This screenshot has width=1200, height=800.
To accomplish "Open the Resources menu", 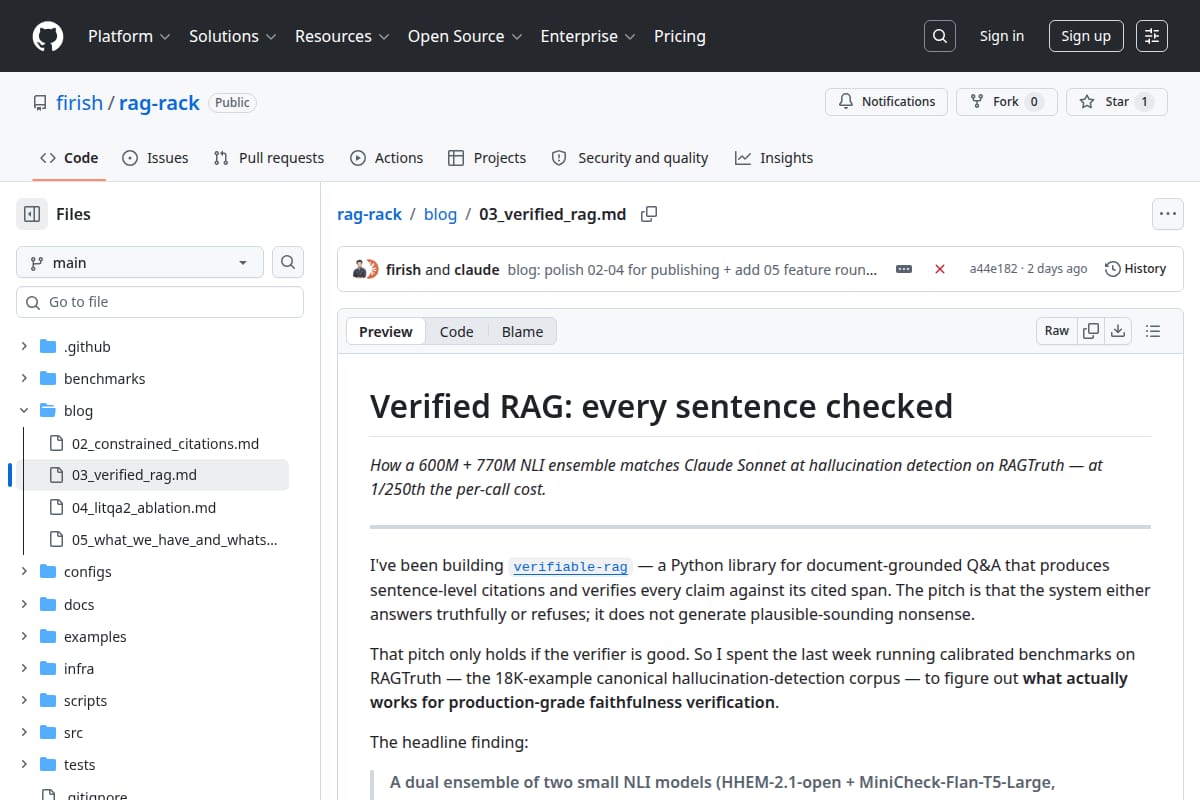I will 342,36.
